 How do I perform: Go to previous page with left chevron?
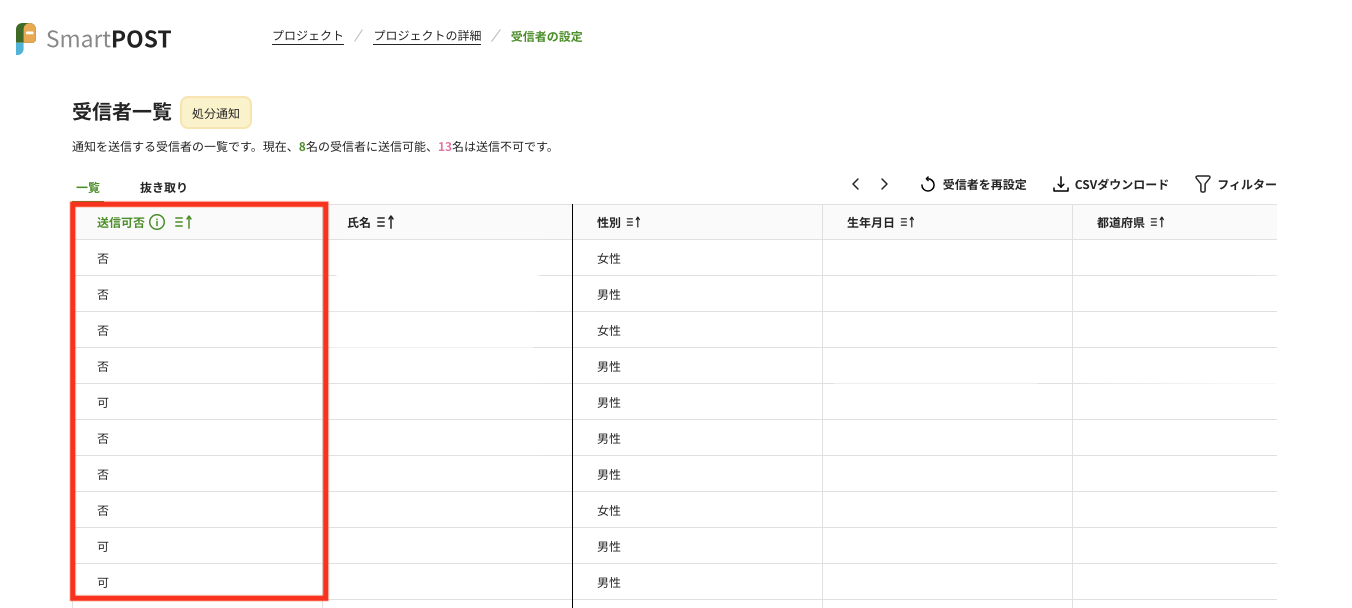point(856,184)
